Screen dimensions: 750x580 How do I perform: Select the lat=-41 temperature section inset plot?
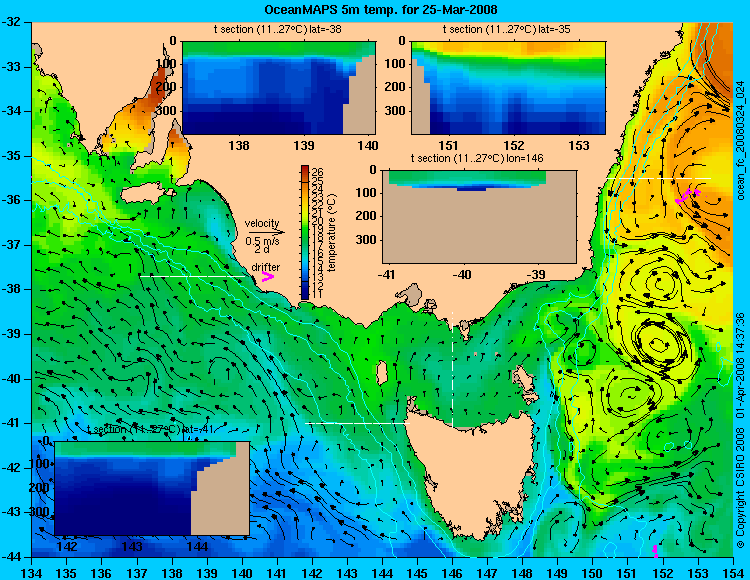pyautogui.click(x=152, y=488)
